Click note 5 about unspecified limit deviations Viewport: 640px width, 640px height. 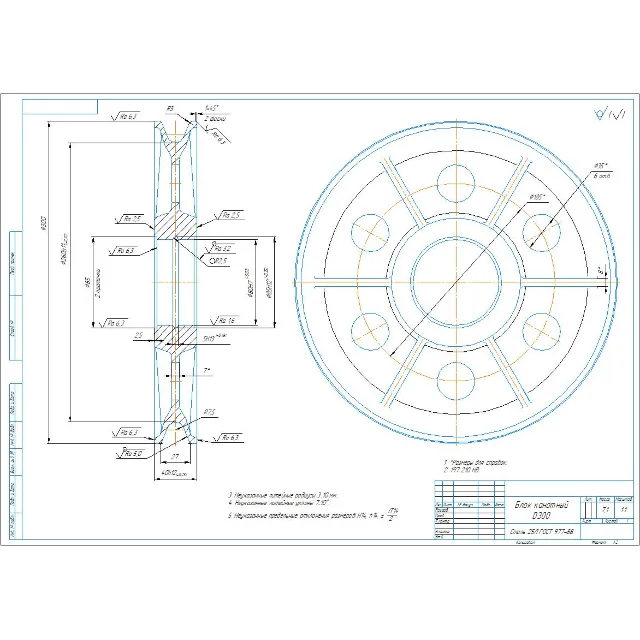coord(313,515)
